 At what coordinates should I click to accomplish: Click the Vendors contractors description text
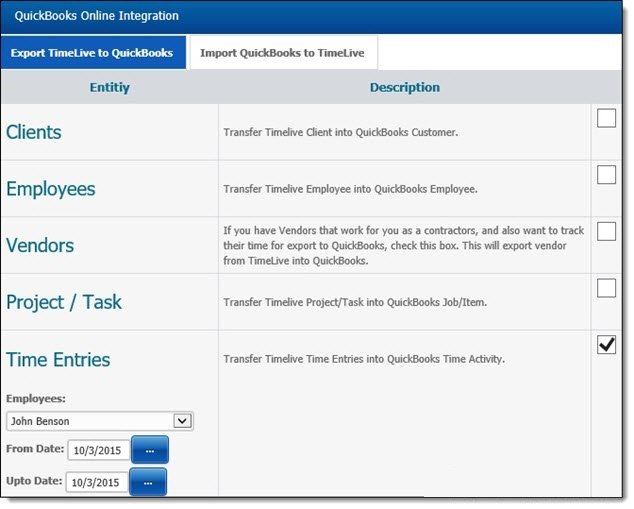coord(404,245)
